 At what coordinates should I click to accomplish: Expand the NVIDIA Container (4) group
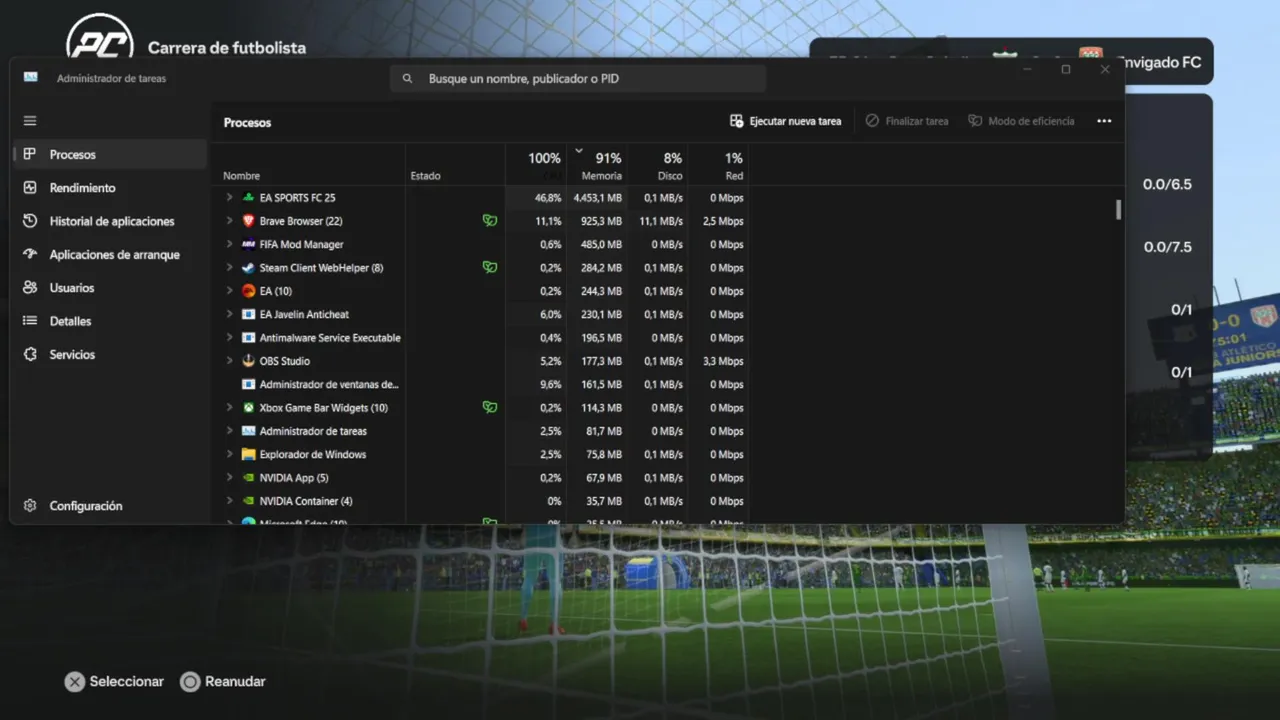229,501
